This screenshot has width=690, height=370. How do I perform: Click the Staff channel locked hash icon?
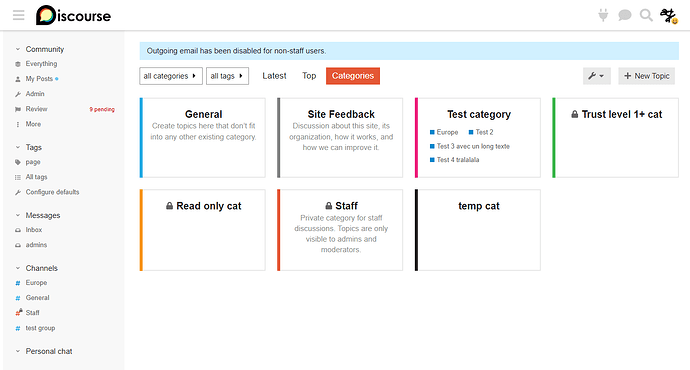click(x=18, y=312)
